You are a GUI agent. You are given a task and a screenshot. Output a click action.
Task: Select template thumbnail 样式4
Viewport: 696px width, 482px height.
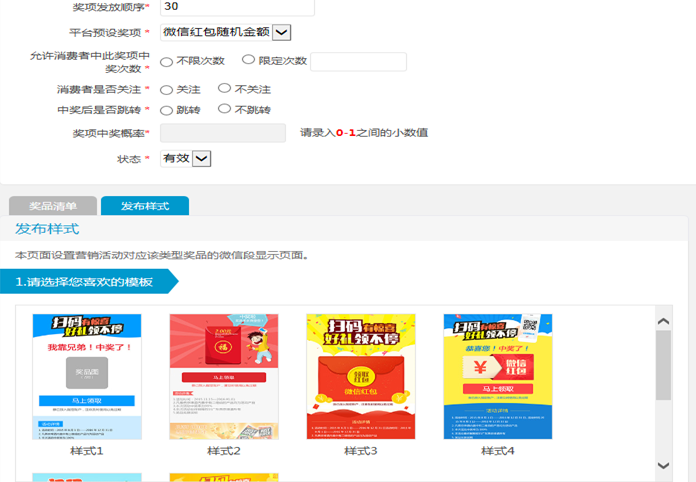coord(498,377)
